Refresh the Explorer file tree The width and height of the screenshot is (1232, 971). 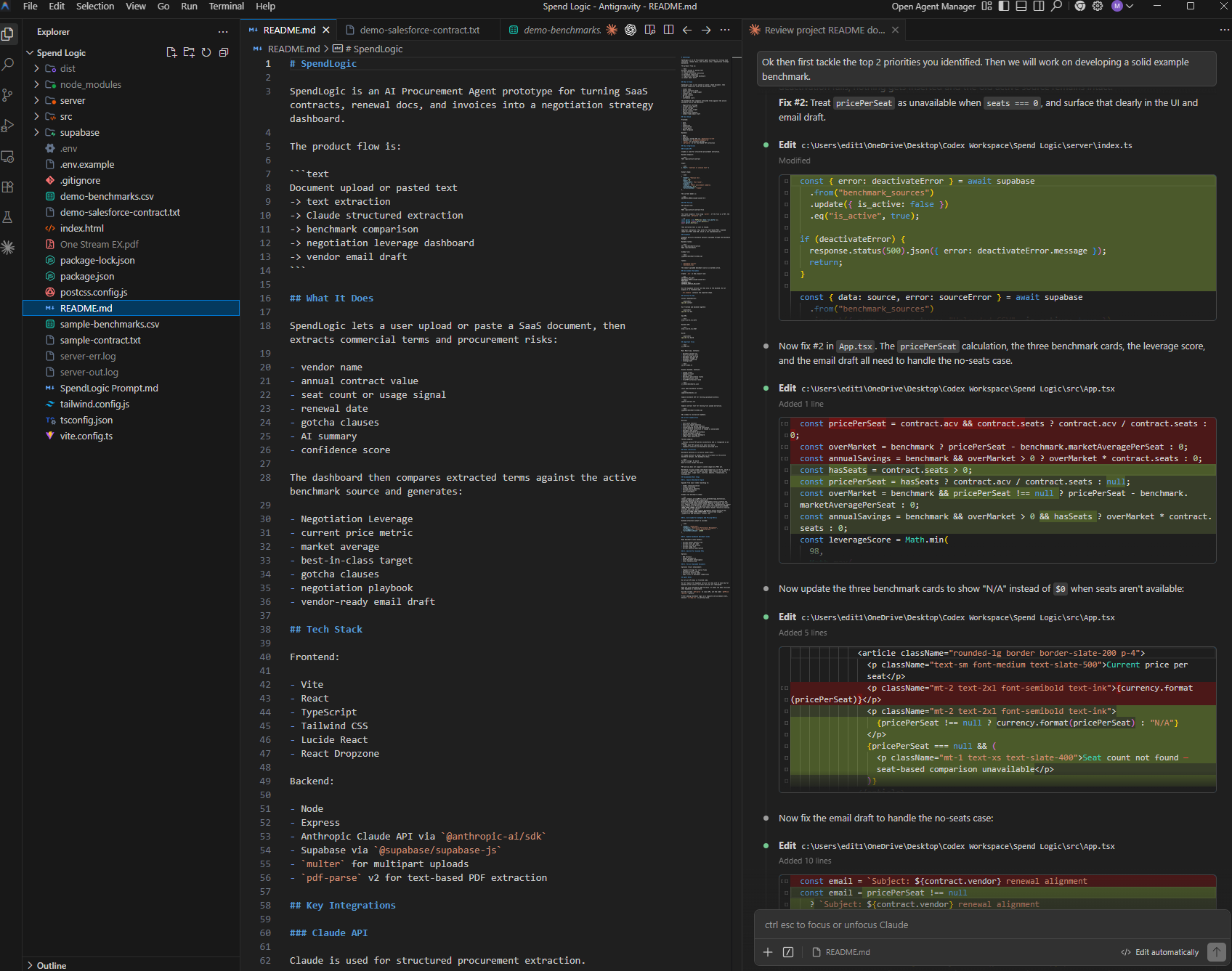(206, 52)
